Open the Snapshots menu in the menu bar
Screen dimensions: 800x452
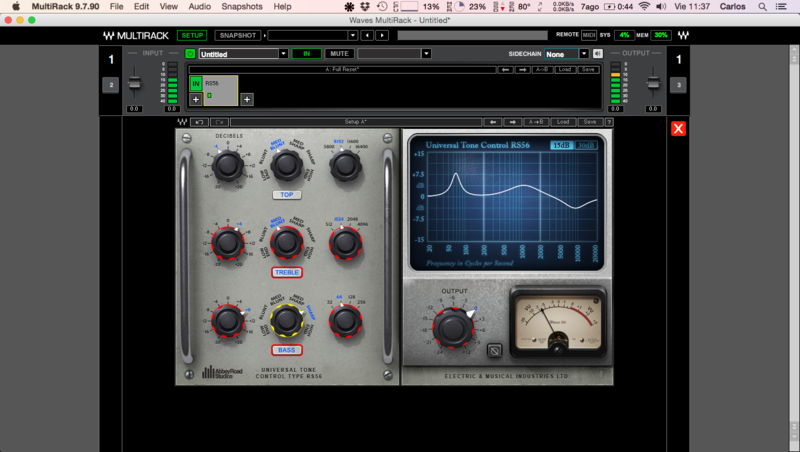pos(242,6)
